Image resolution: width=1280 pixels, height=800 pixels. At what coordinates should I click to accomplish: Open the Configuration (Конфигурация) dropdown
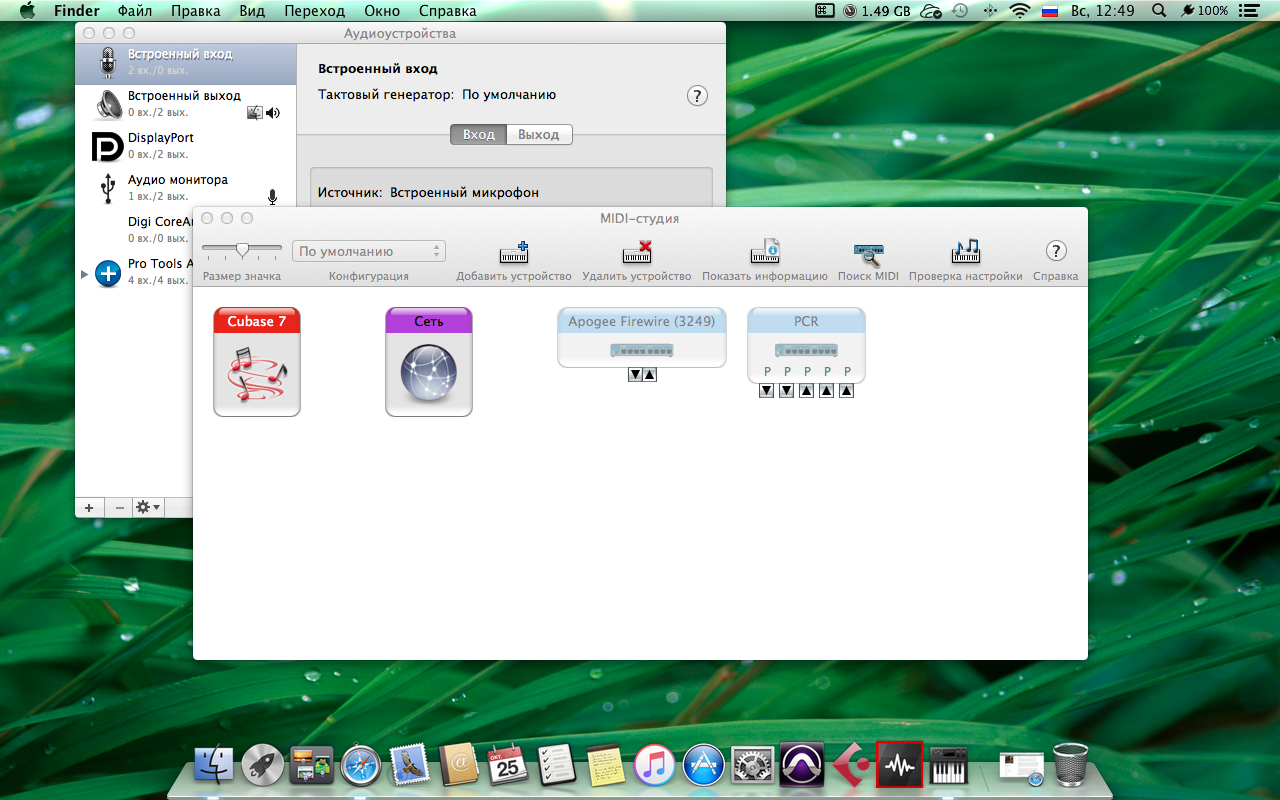369,251
